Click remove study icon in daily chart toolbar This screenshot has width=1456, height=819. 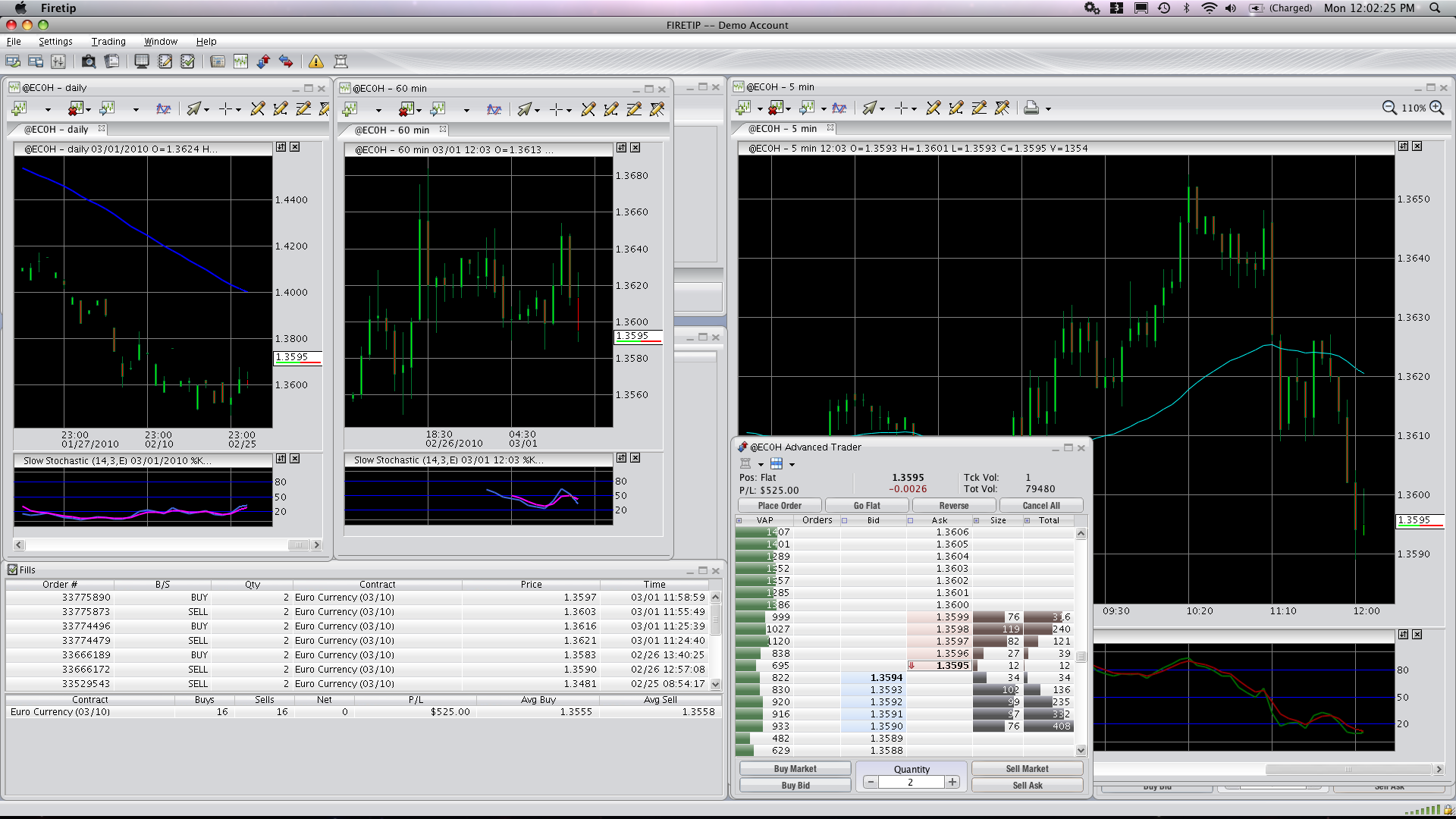[76, 109]
